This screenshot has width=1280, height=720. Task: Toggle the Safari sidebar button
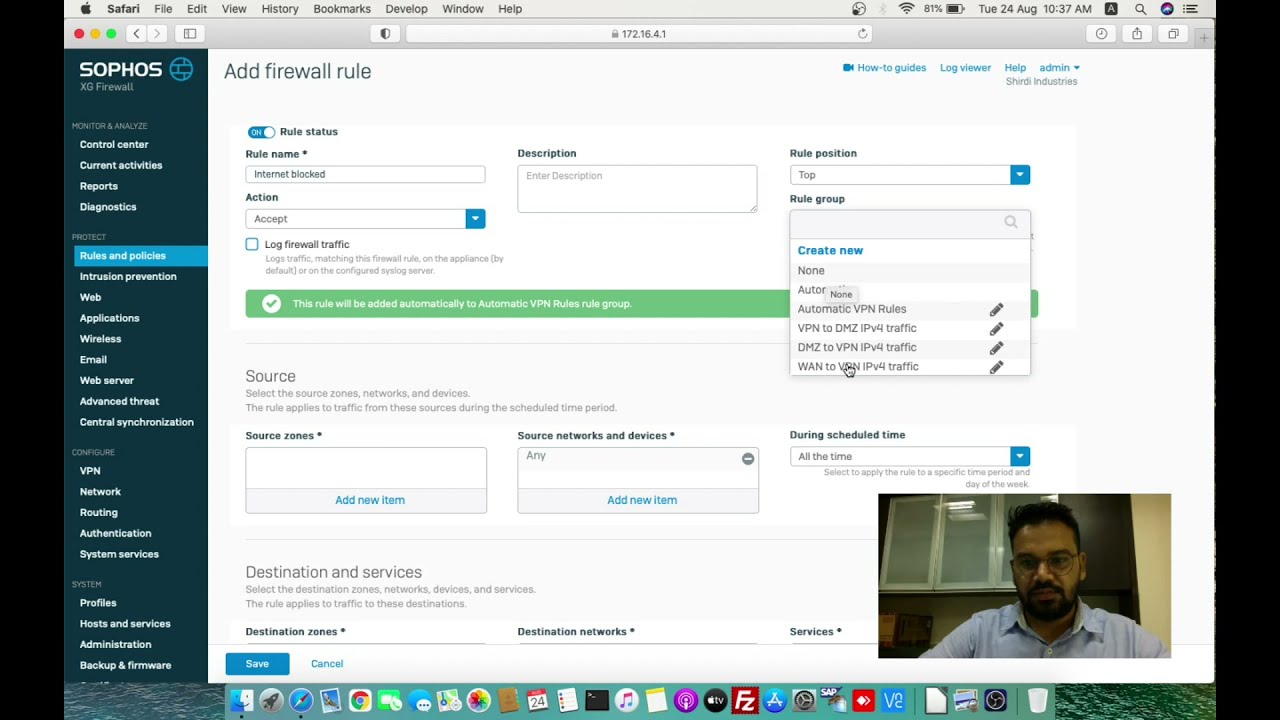190,34
